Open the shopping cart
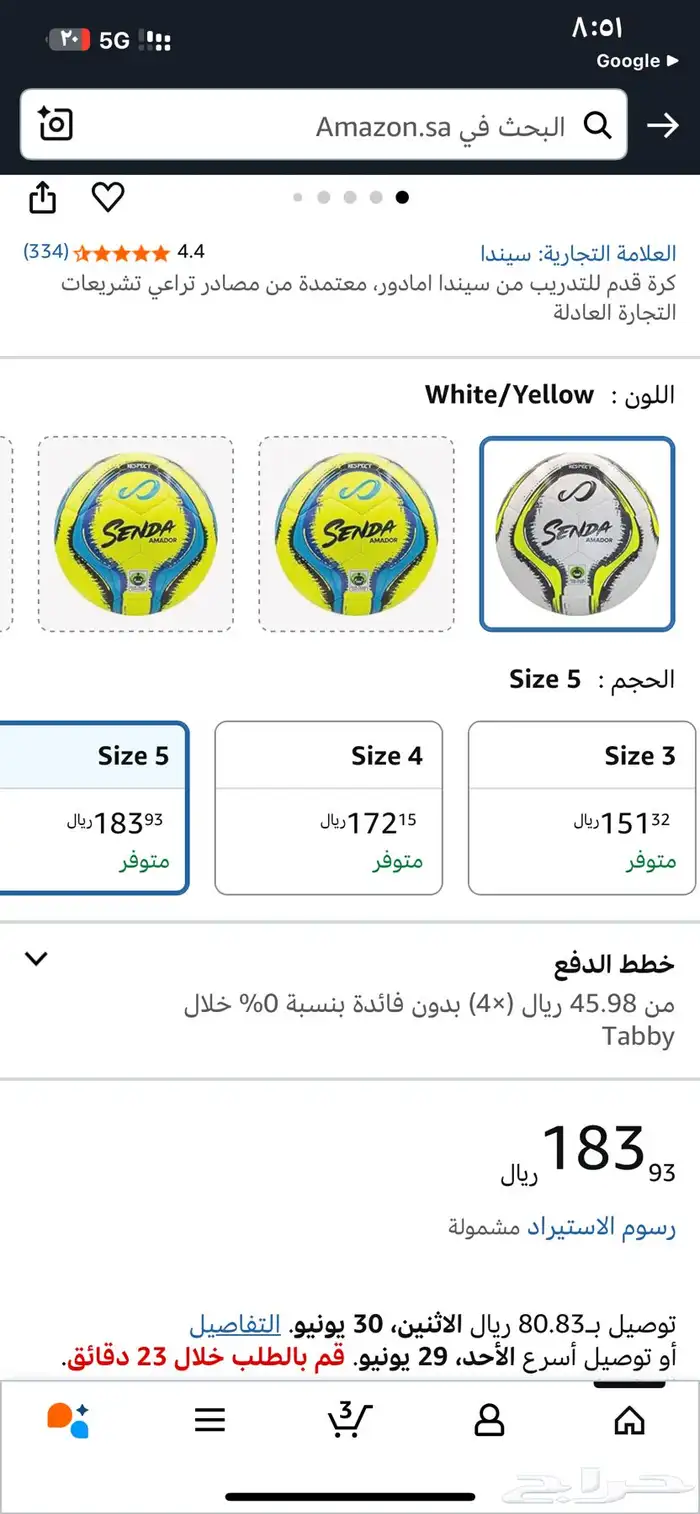 pos(350,1420)
